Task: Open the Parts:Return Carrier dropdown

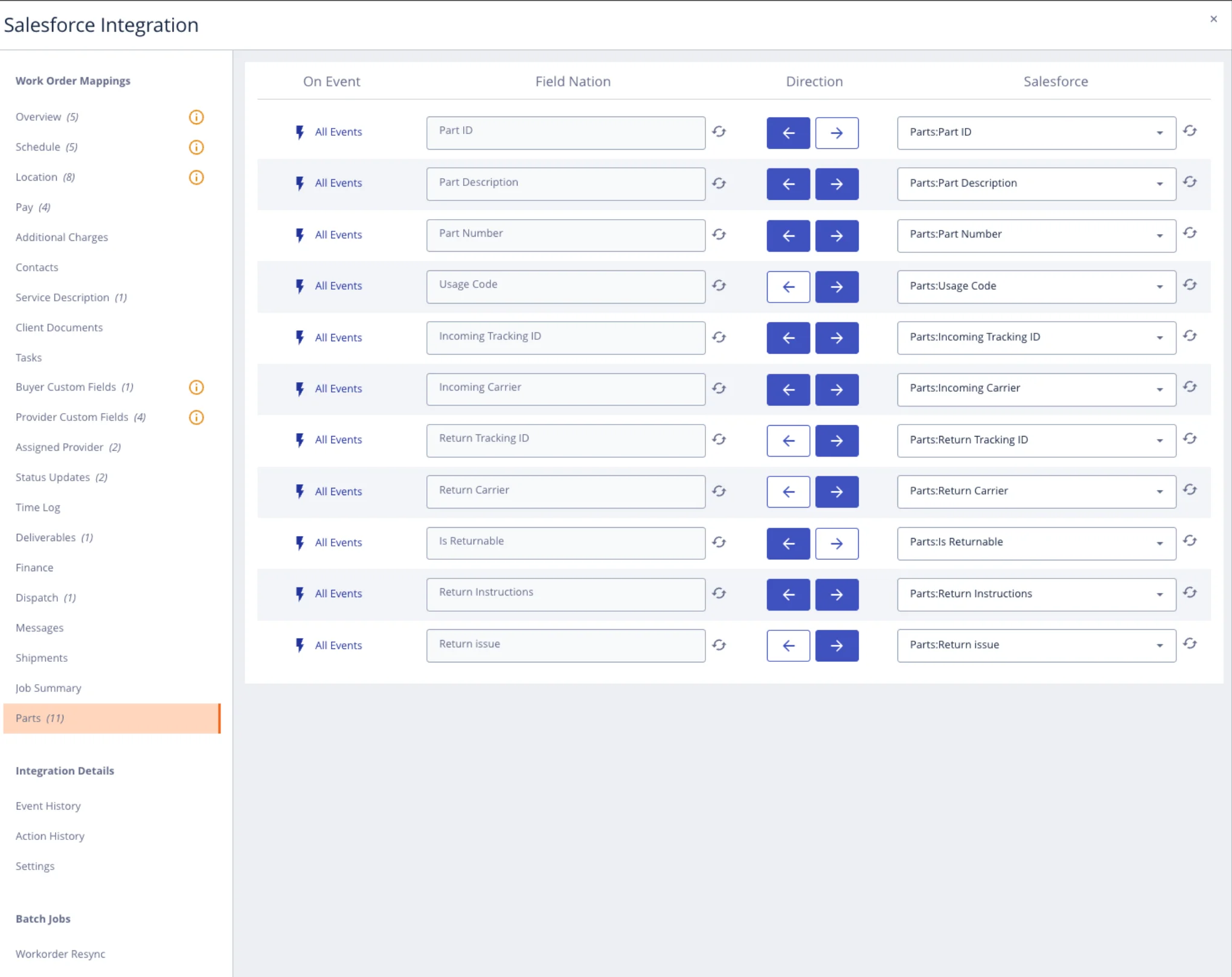Action: pyautogui.click(x=1036, y=492)
